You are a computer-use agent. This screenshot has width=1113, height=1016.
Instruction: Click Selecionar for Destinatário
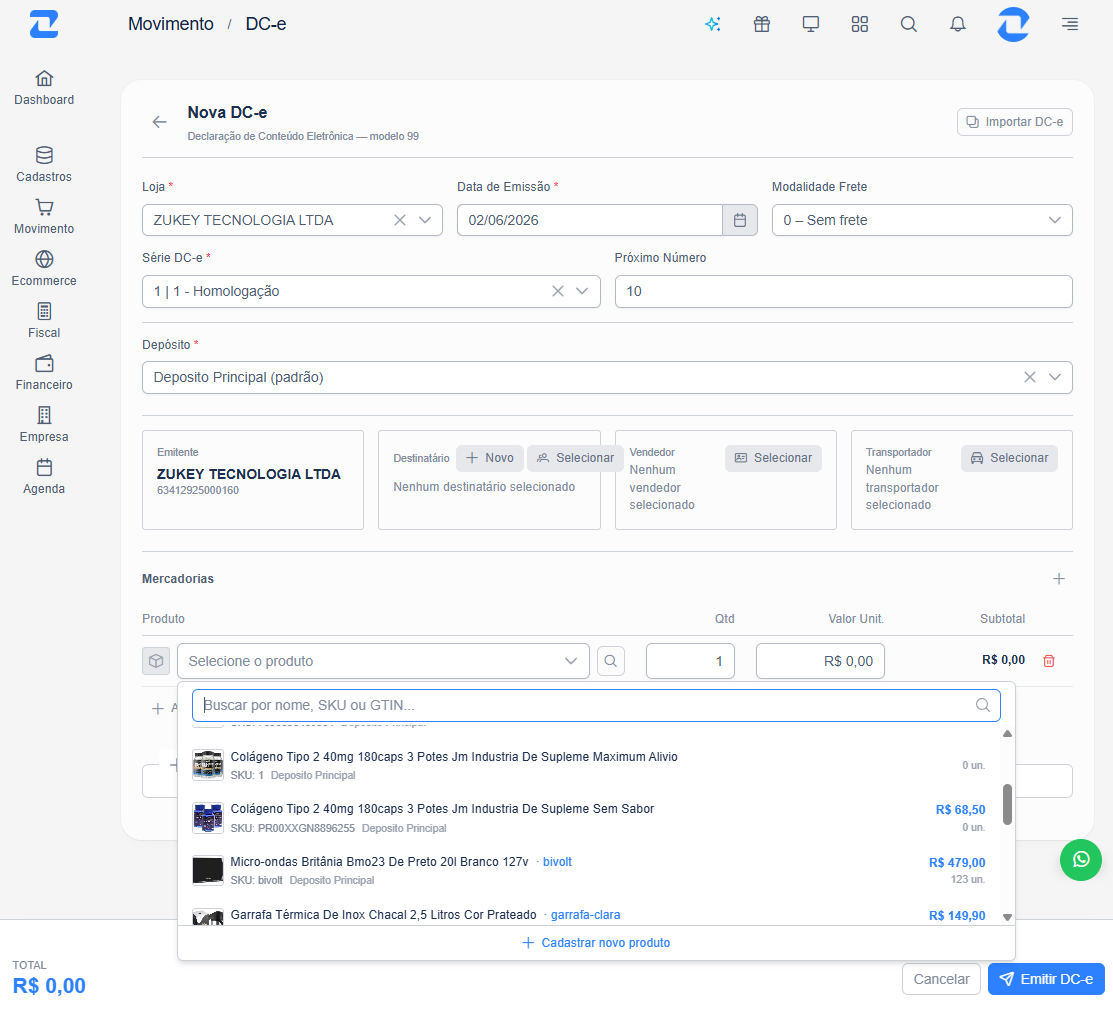576,458
